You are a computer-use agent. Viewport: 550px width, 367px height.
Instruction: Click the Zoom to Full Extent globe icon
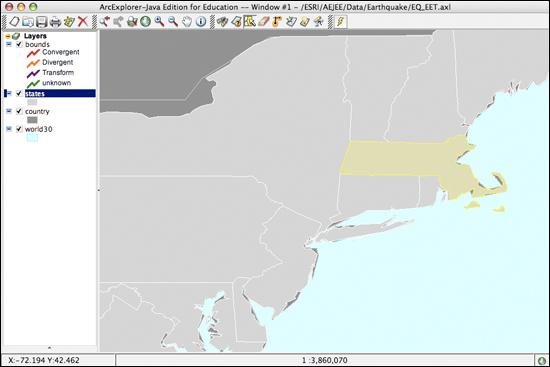point(145,22)
